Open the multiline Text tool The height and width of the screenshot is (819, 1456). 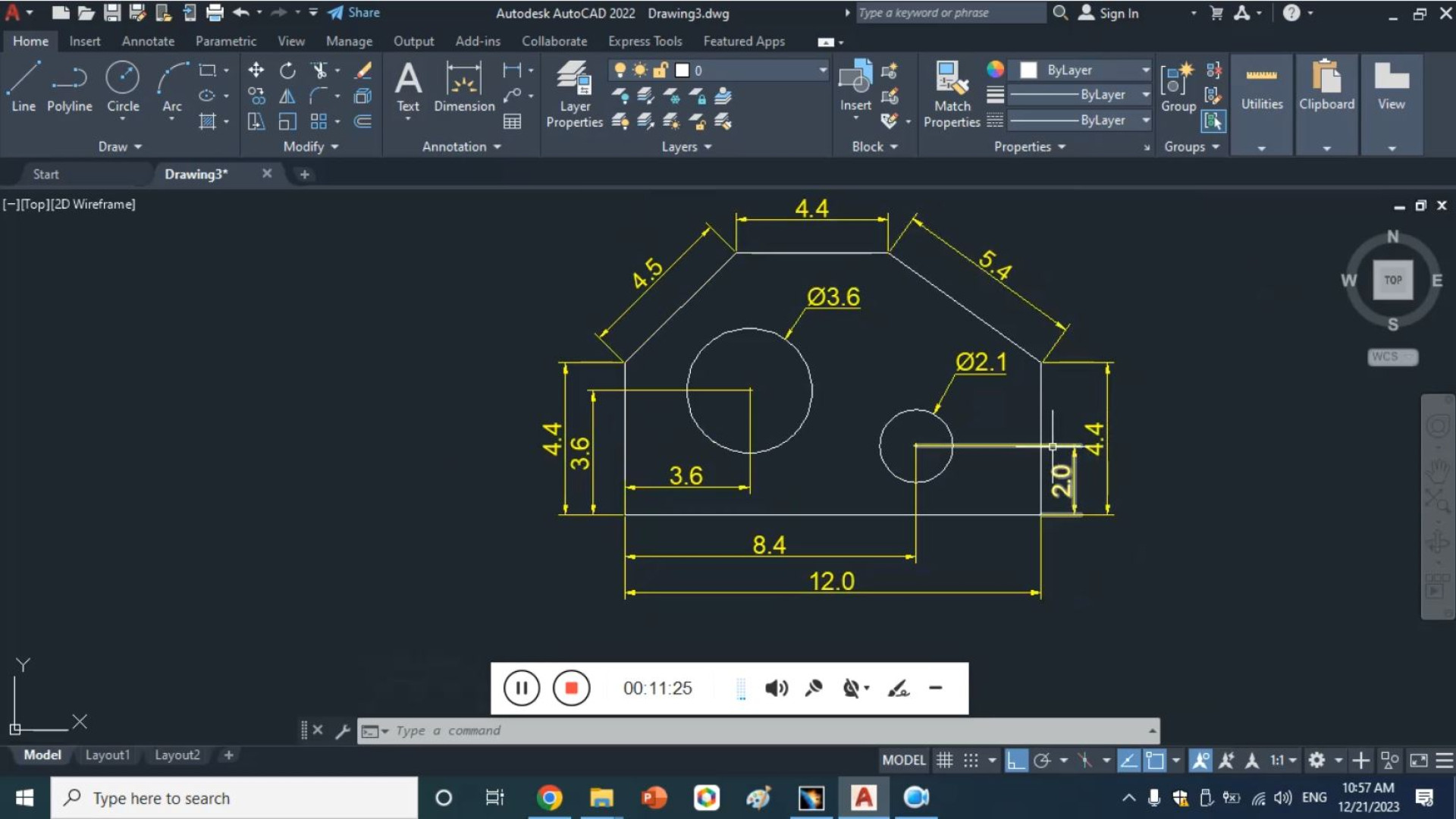[408, 87]
